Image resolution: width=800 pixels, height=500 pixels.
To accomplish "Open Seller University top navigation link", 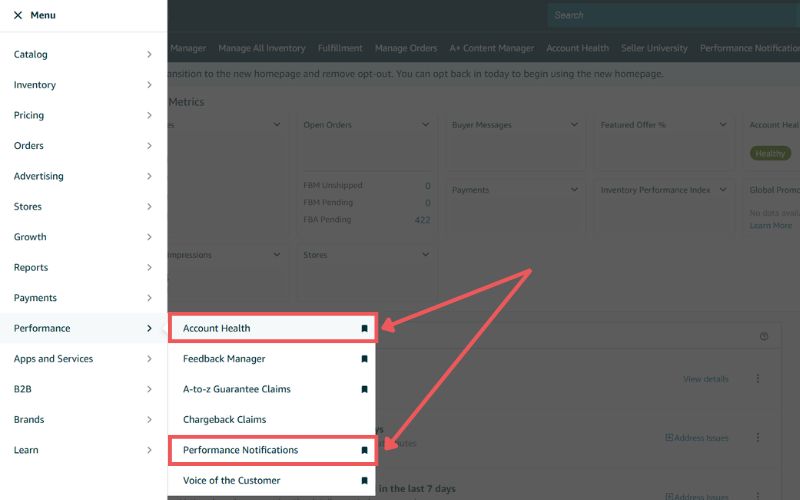I will (x=654, y=48).
